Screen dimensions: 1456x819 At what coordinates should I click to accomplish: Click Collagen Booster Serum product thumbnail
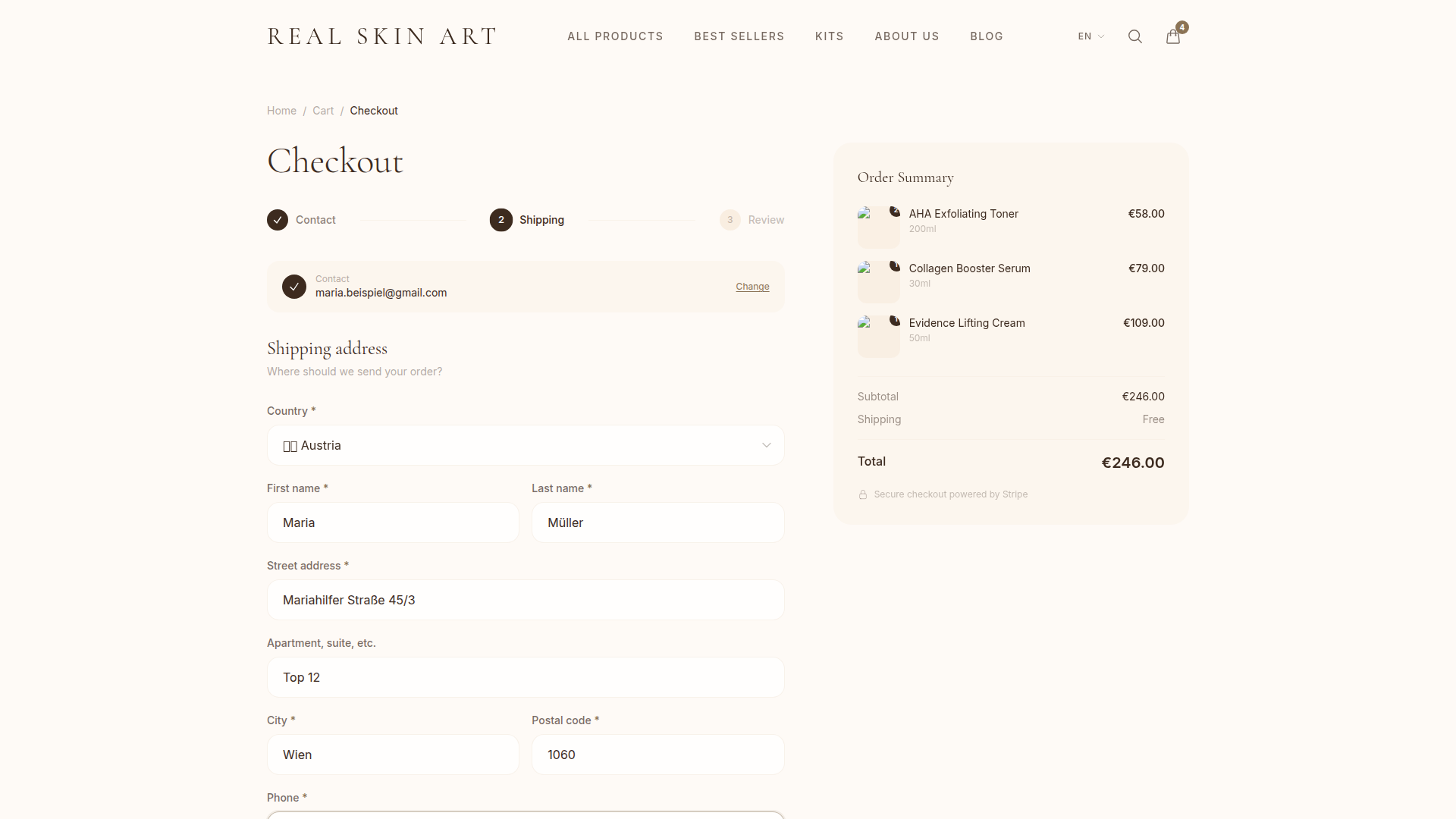tap(878, 281)
